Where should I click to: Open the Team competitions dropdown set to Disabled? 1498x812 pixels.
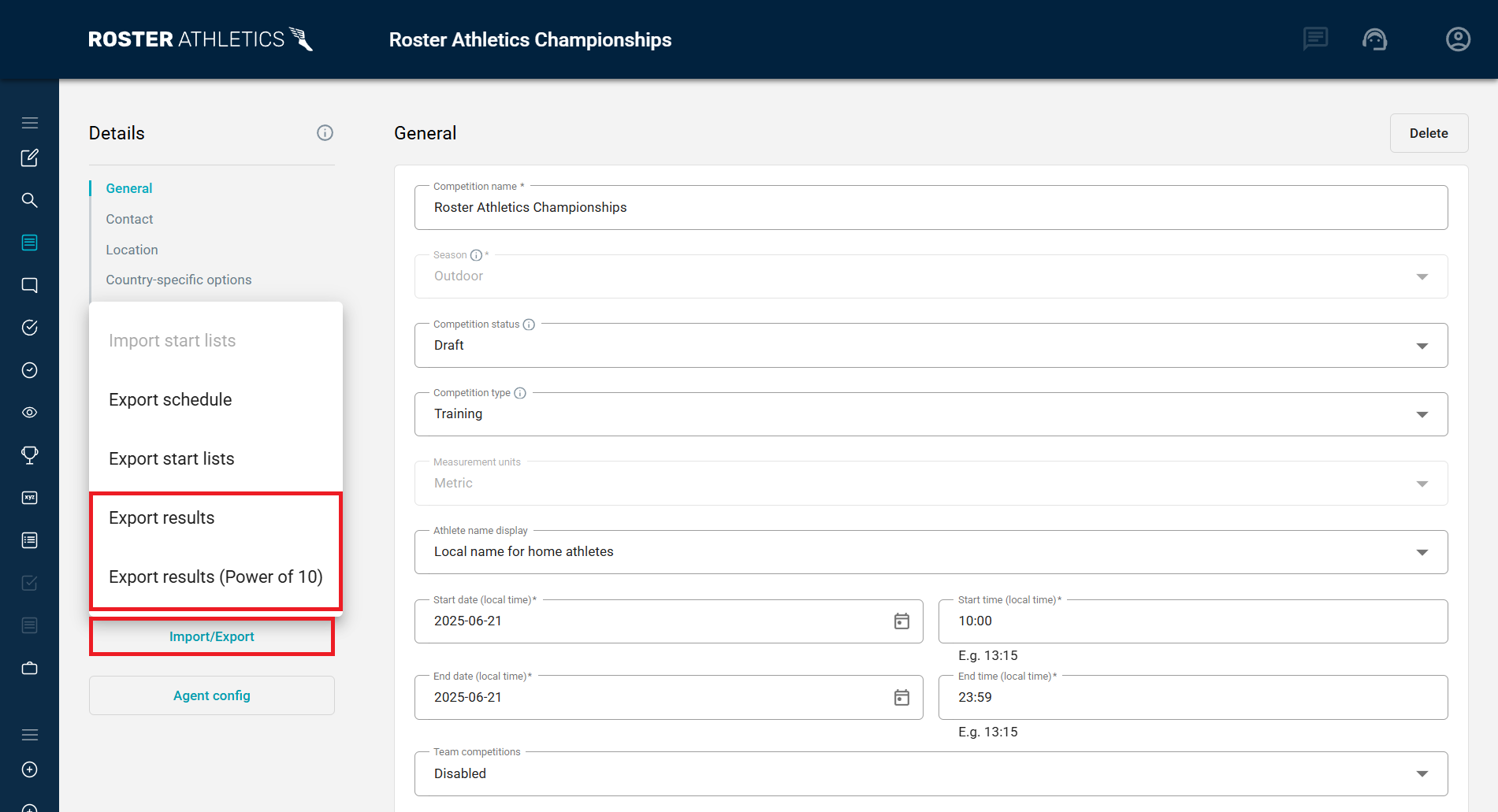pos(931,773)
